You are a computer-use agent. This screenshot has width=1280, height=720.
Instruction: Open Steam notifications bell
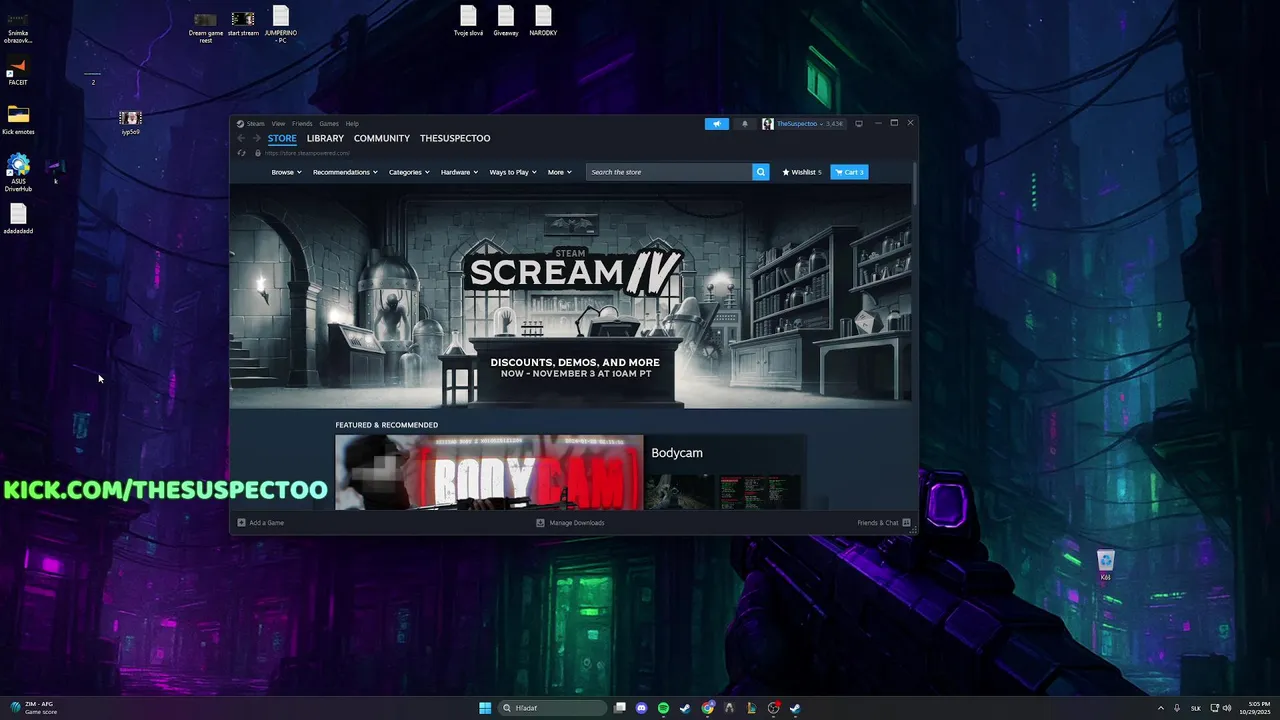click(x=744, y=124)
